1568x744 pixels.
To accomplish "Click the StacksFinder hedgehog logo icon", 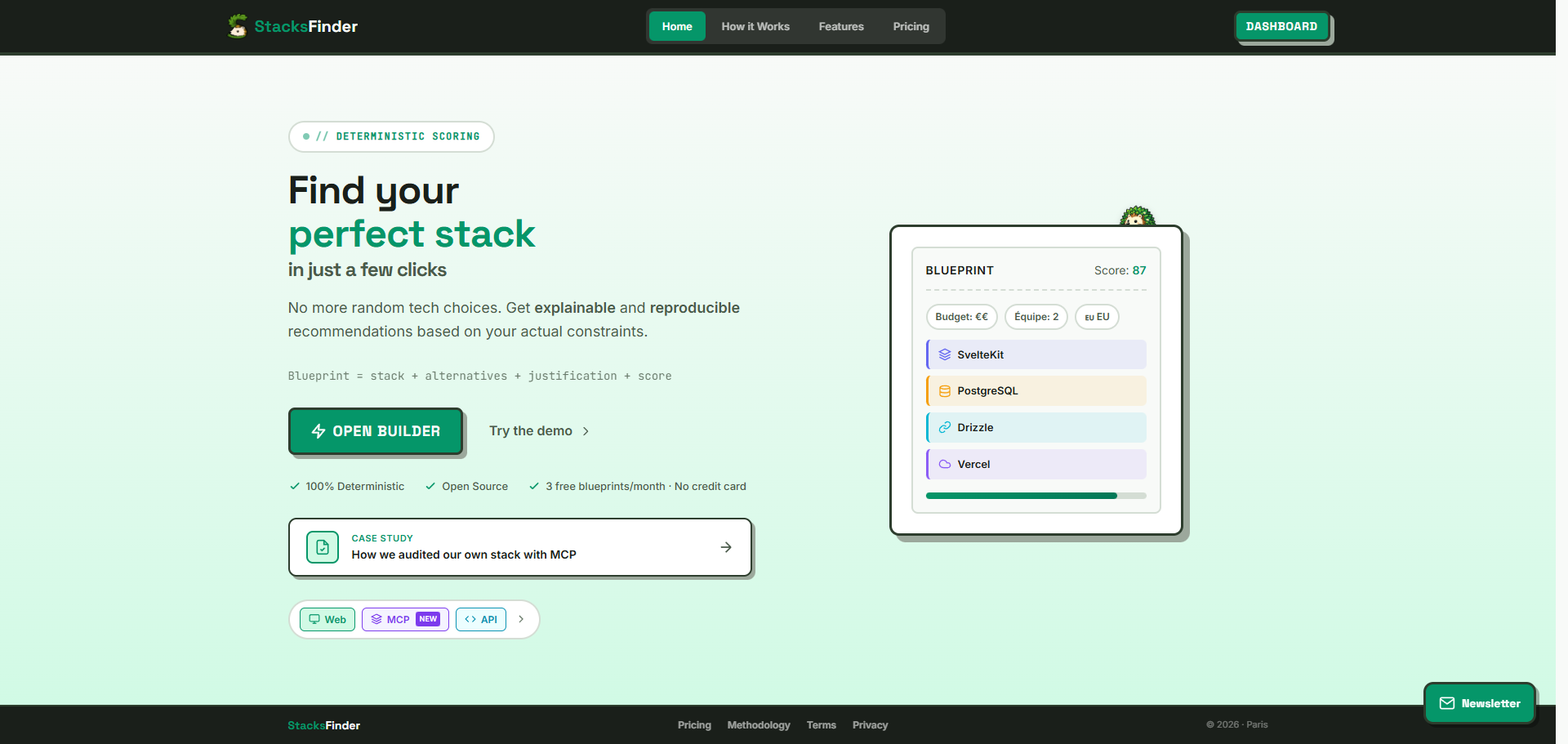I will click(238, 26).
